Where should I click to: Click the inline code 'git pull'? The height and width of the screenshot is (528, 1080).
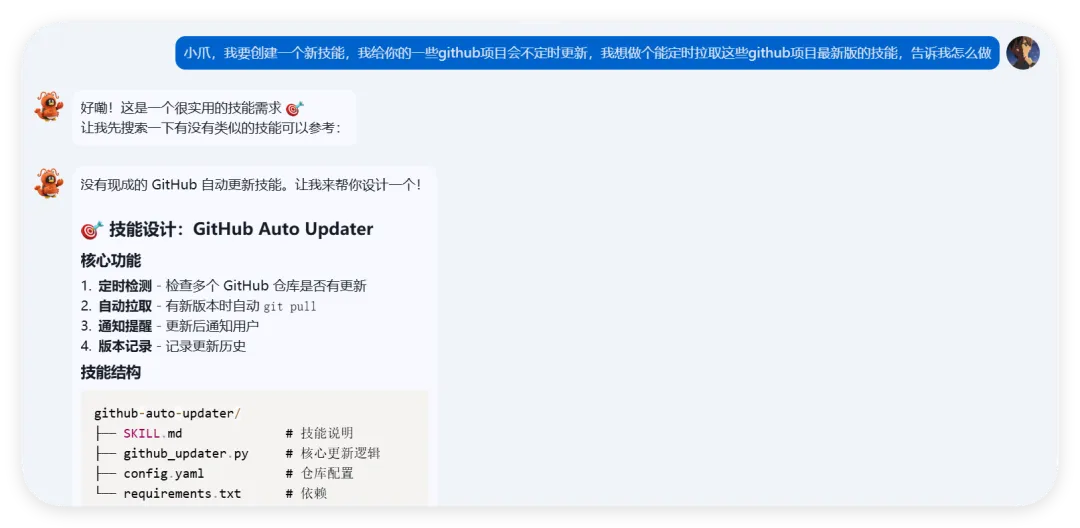click(x=290, y=306)
